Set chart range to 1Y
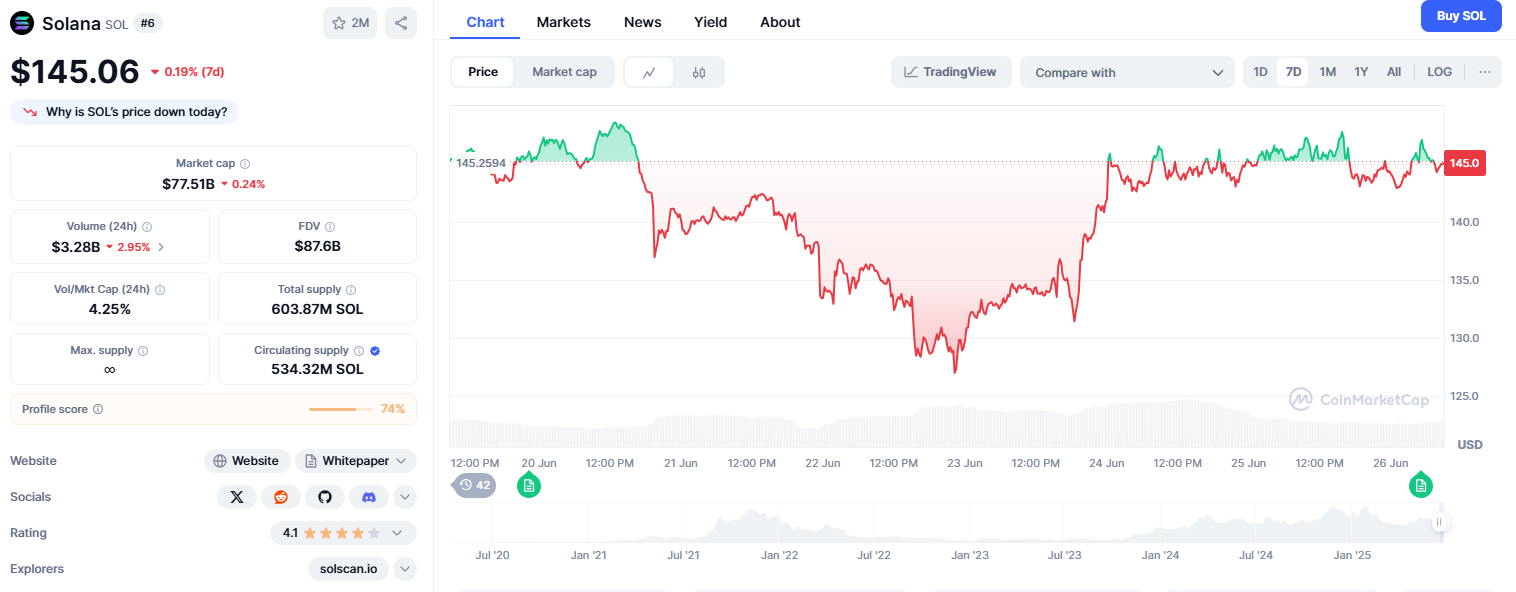The image size is (1516, 592). coord(1361,72)
